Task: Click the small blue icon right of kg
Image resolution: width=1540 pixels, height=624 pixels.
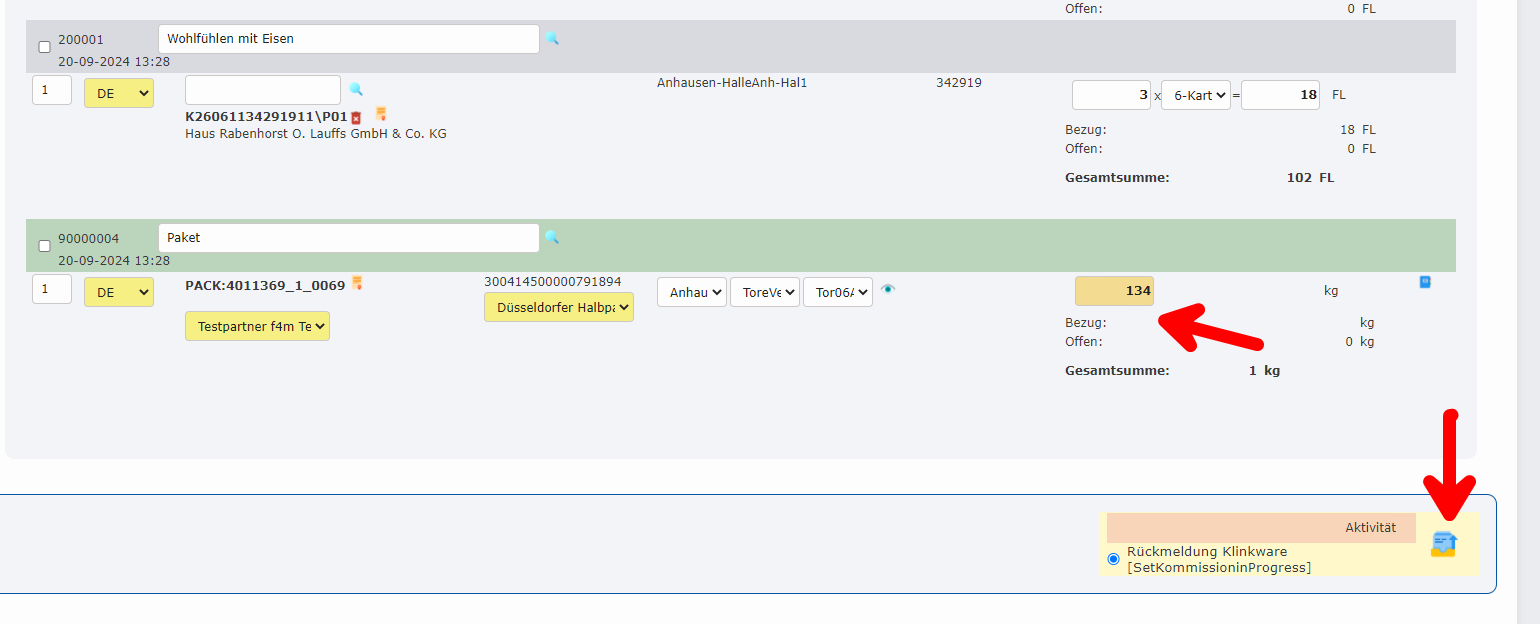Action: tap(1425, 282)
